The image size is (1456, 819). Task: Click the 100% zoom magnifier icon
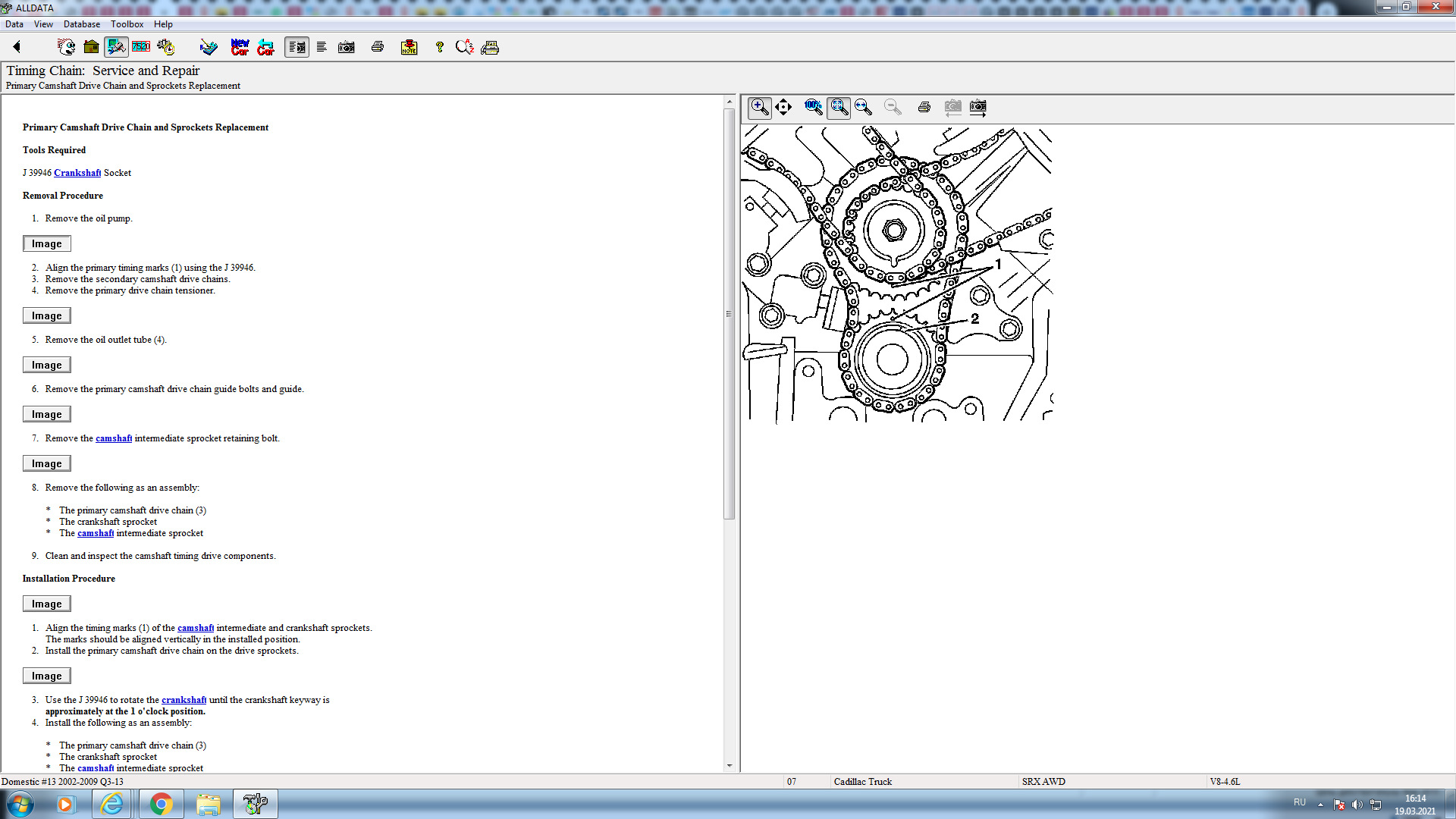tap(813, 107)
